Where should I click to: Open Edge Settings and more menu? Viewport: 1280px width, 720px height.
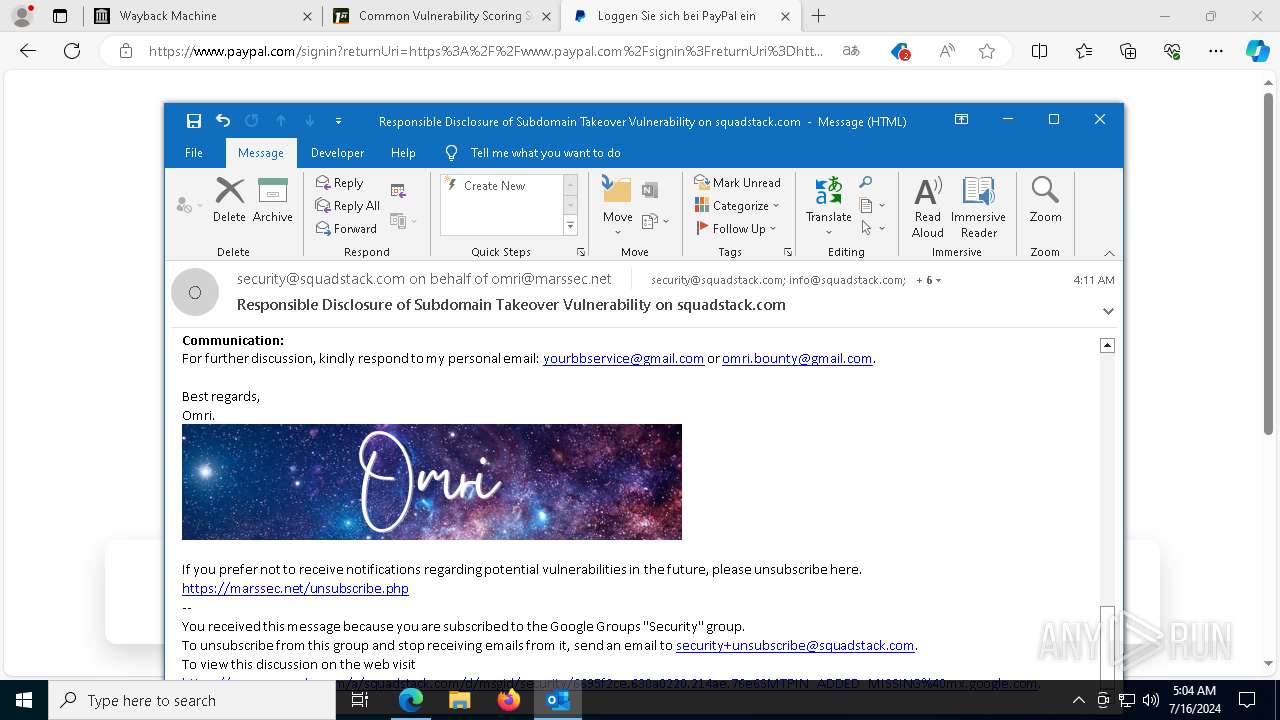[x=1215, y=51]
